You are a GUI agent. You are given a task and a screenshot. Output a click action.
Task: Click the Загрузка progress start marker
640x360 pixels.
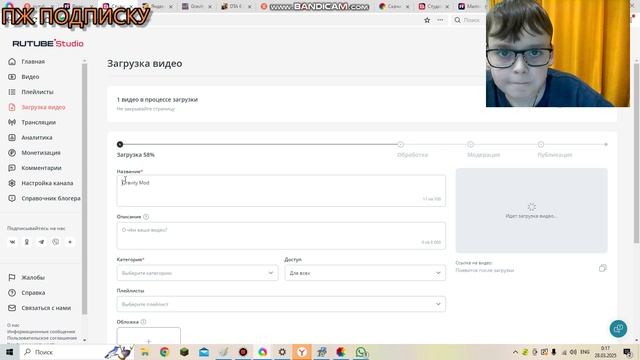[120, 144]
